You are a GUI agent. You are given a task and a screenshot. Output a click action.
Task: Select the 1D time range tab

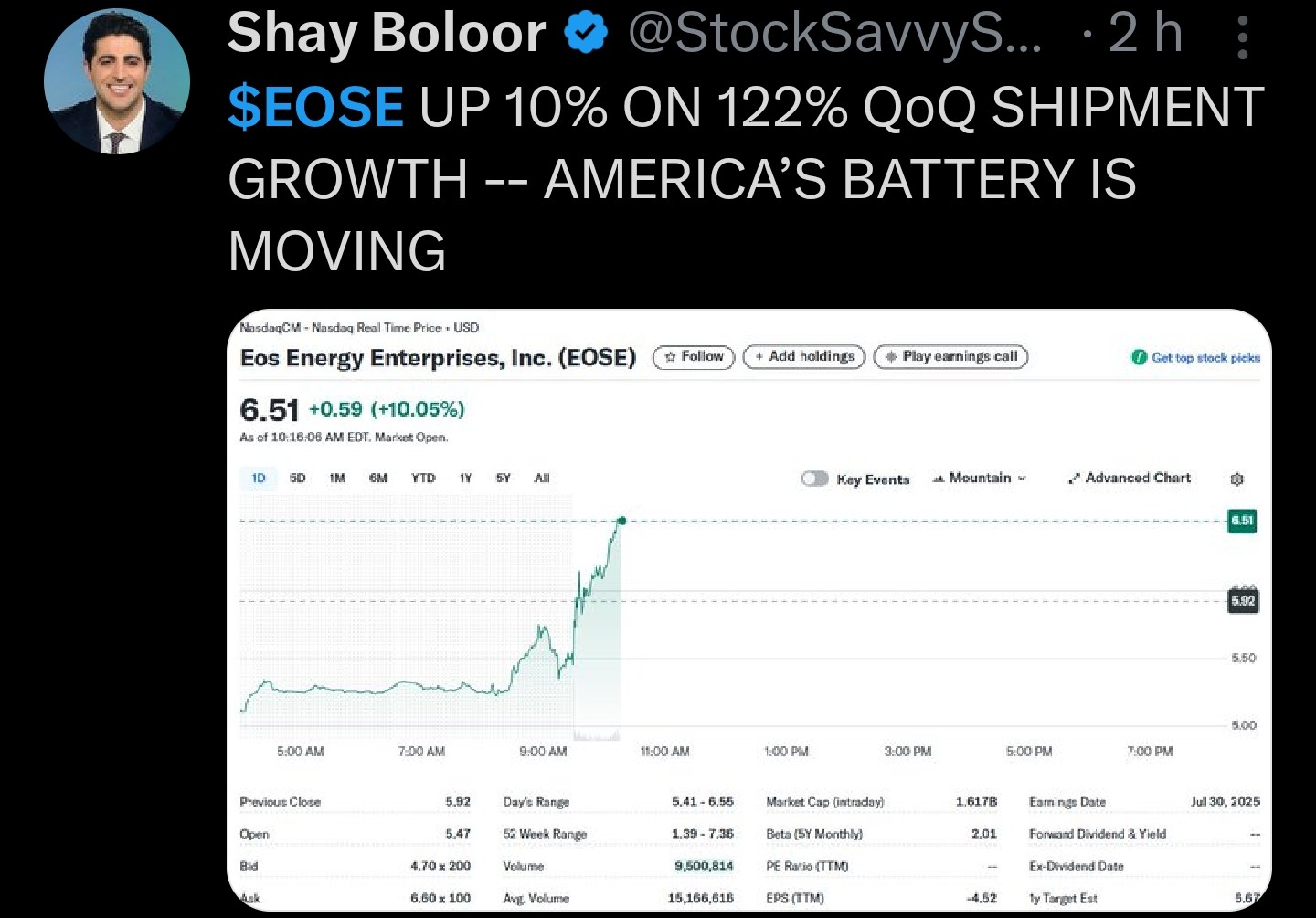coord(259,478)
